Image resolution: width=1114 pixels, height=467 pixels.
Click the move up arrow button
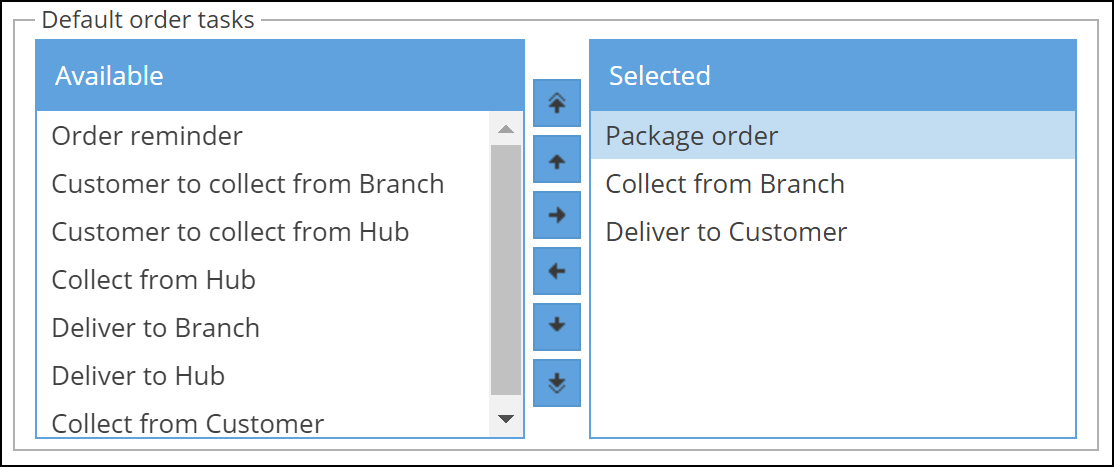557,159
